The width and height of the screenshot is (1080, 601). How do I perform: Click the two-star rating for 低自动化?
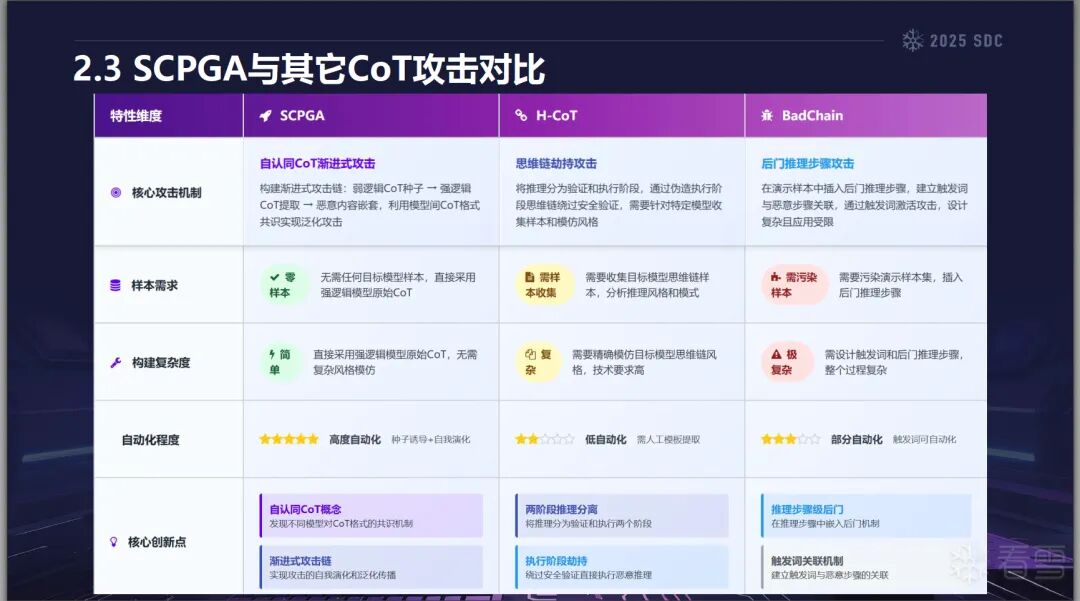coord(544,439)
